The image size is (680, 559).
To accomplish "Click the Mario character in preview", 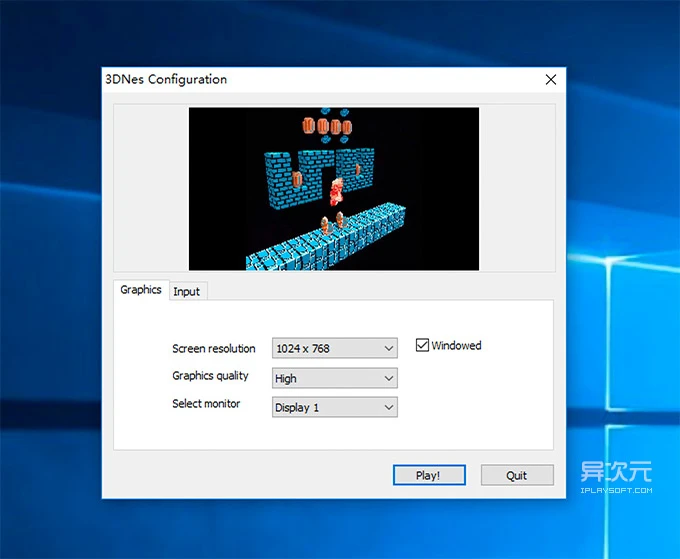I will pyautogui.click(x=338, y=190).
